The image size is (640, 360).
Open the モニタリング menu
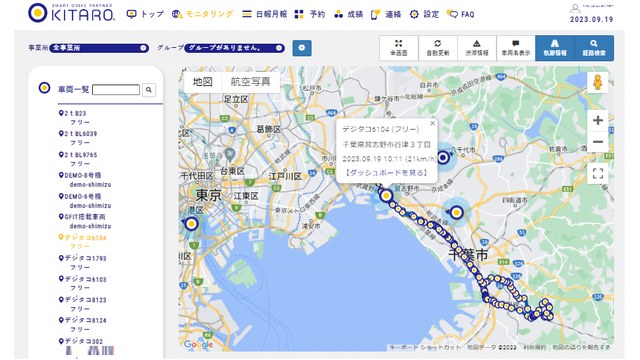(202, 14)
